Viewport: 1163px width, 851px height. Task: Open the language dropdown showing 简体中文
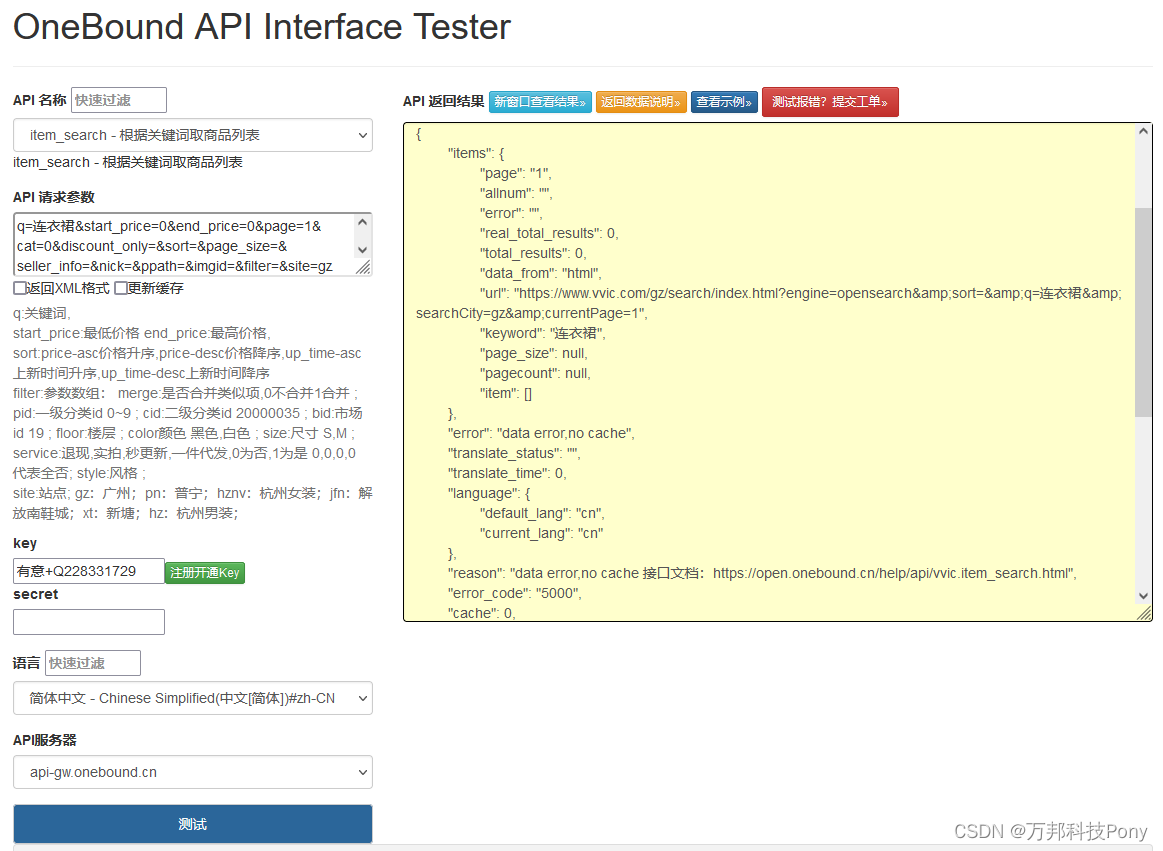[192, 698]
